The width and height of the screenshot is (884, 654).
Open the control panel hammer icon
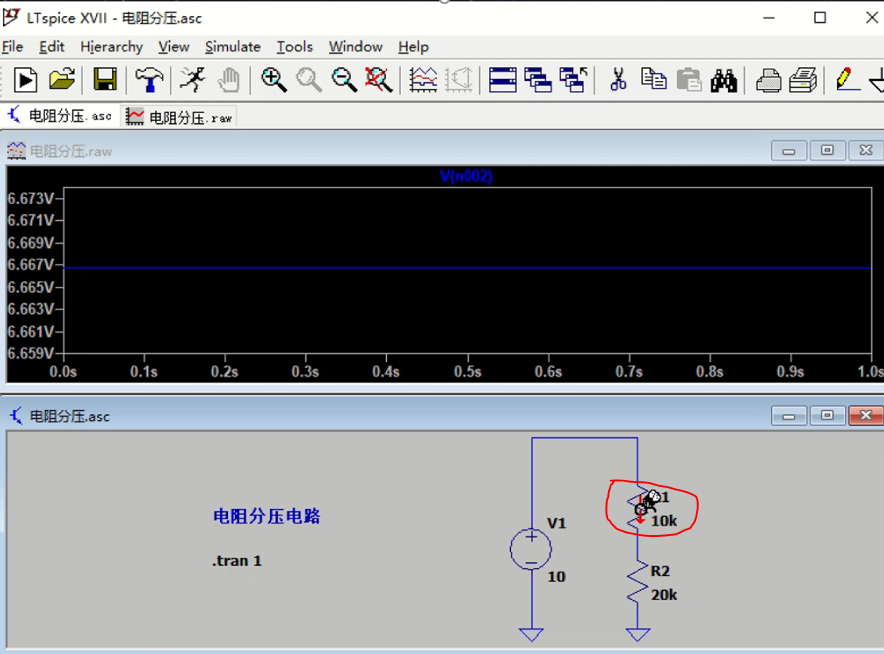(x=150, y=80)
